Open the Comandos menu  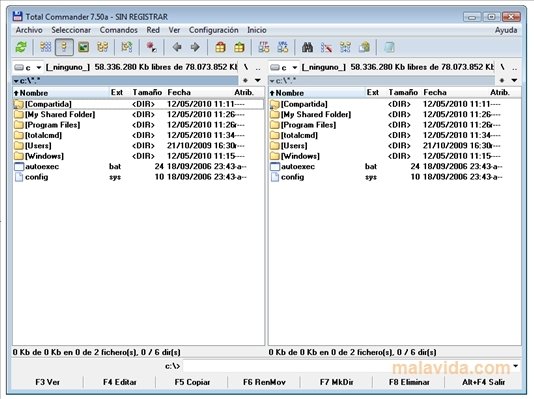pyautogui.click(x=119, y=30)
